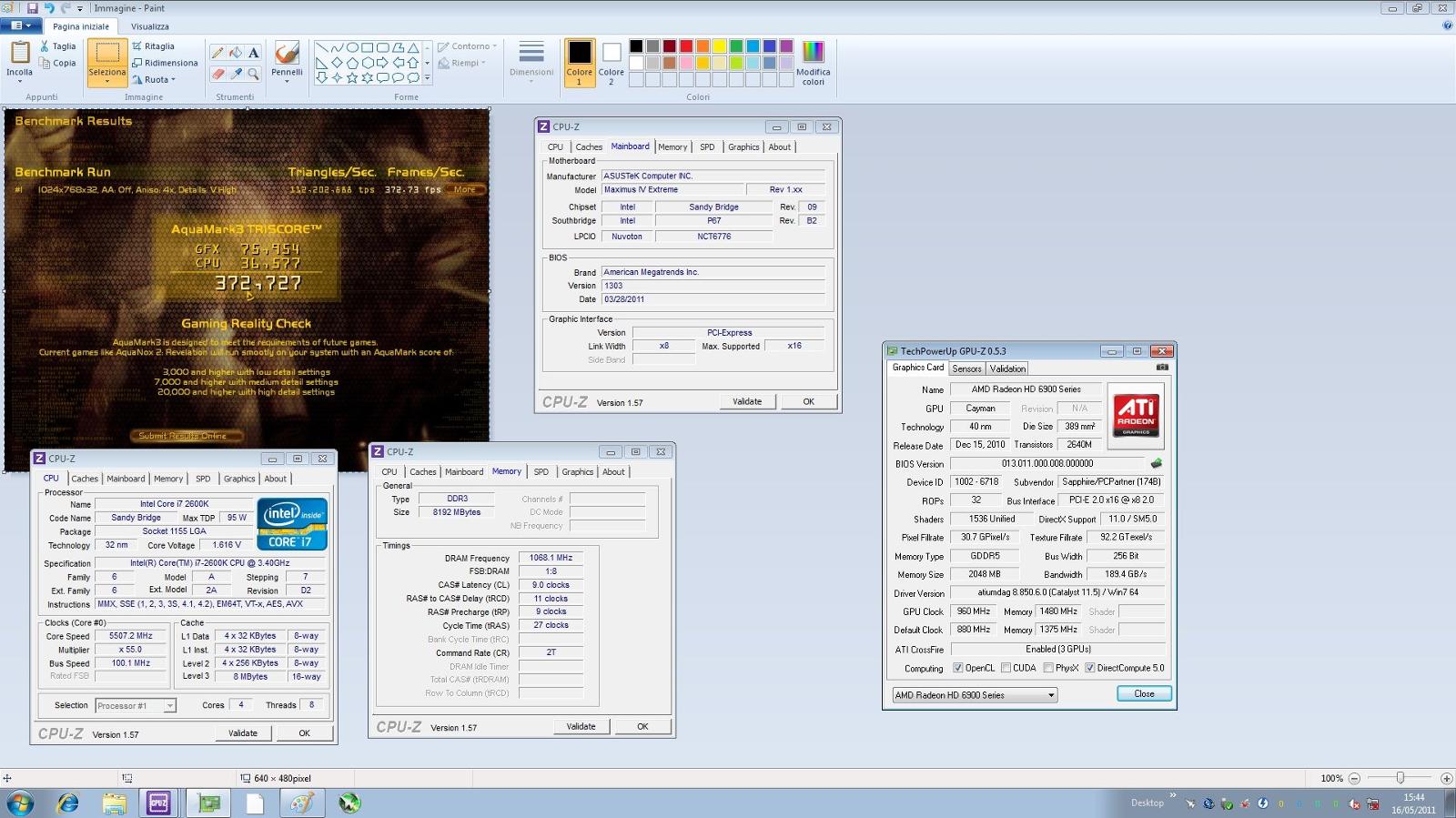Click the More link in AquaMark results
This screenshot has width=1456, height=818.
[x=464, y=190]
